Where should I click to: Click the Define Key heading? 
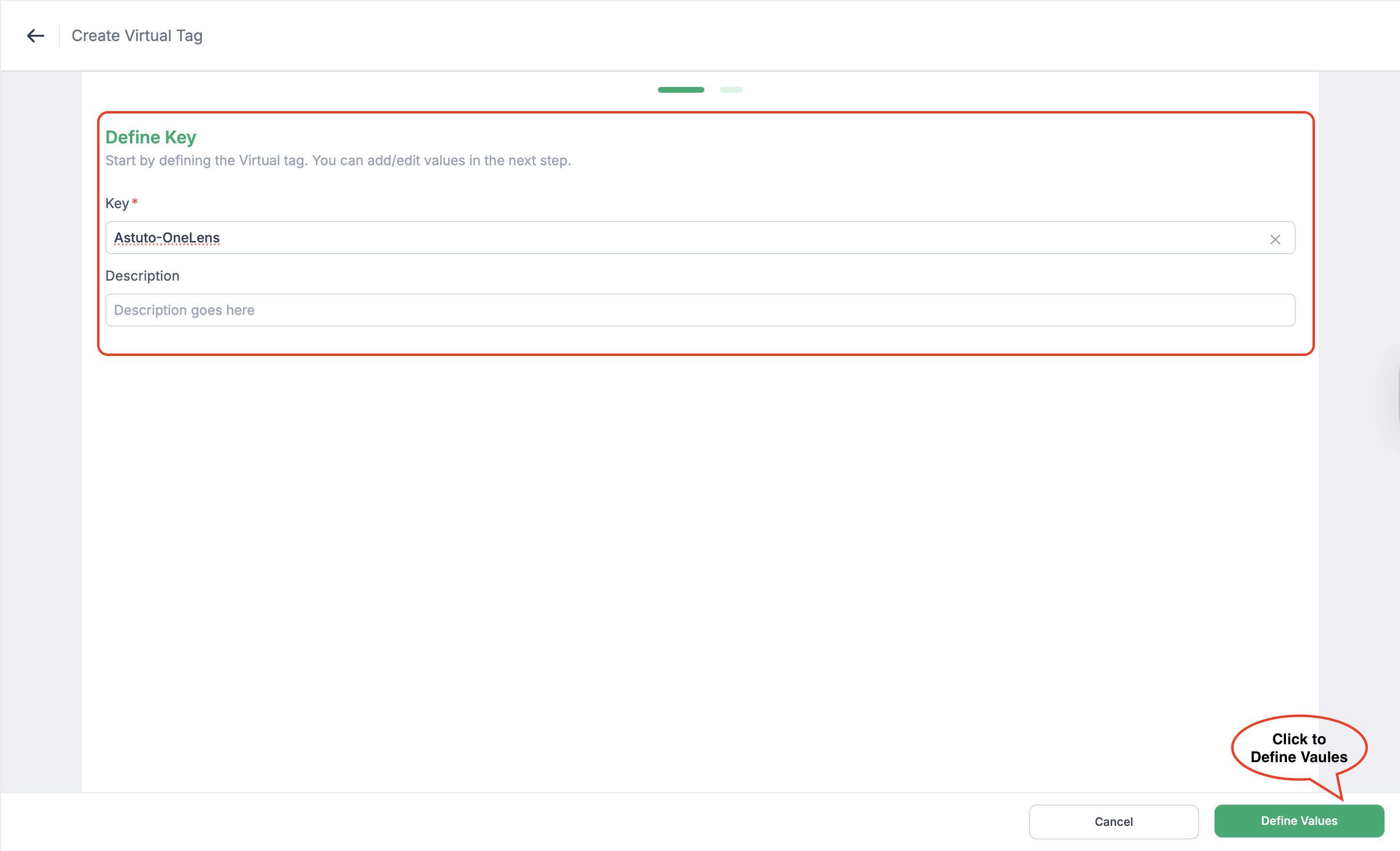pyautogui.click(x=151, y=137)
